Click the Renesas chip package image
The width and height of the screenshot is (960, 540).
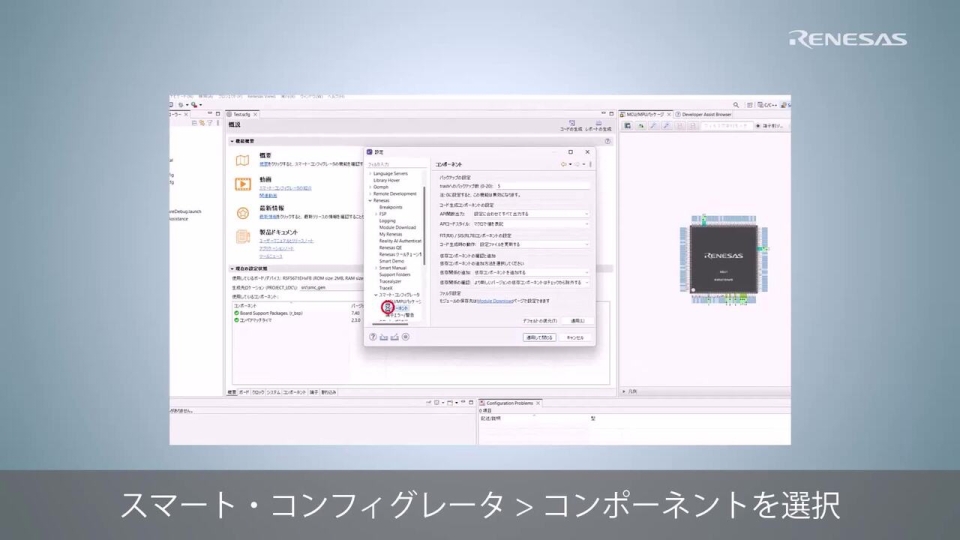pos(724,259)
